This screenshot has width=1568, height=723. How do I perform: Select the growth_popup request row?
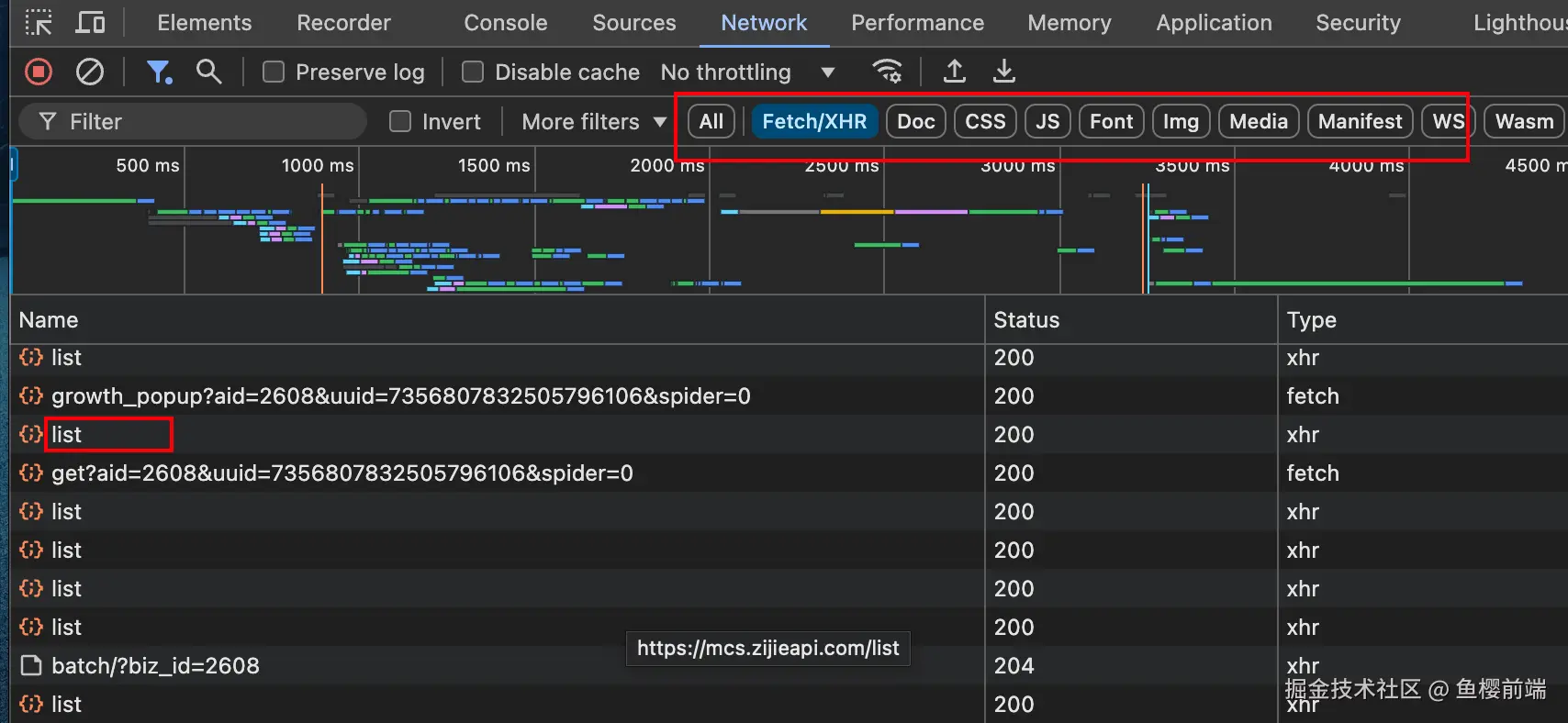click(400, 396)
